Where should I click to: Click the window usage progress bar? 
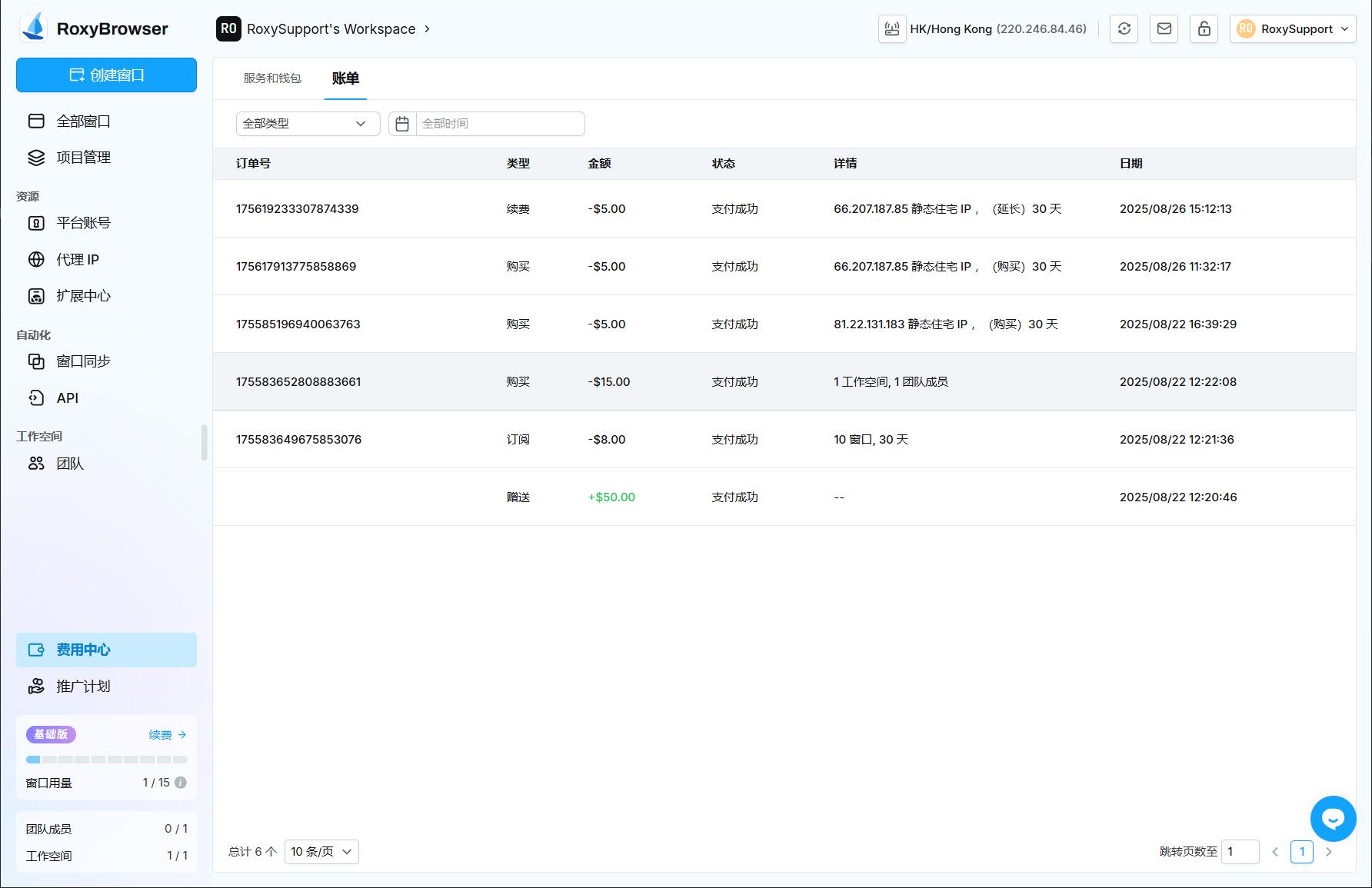pyautogui.click(x=106, y=760)
